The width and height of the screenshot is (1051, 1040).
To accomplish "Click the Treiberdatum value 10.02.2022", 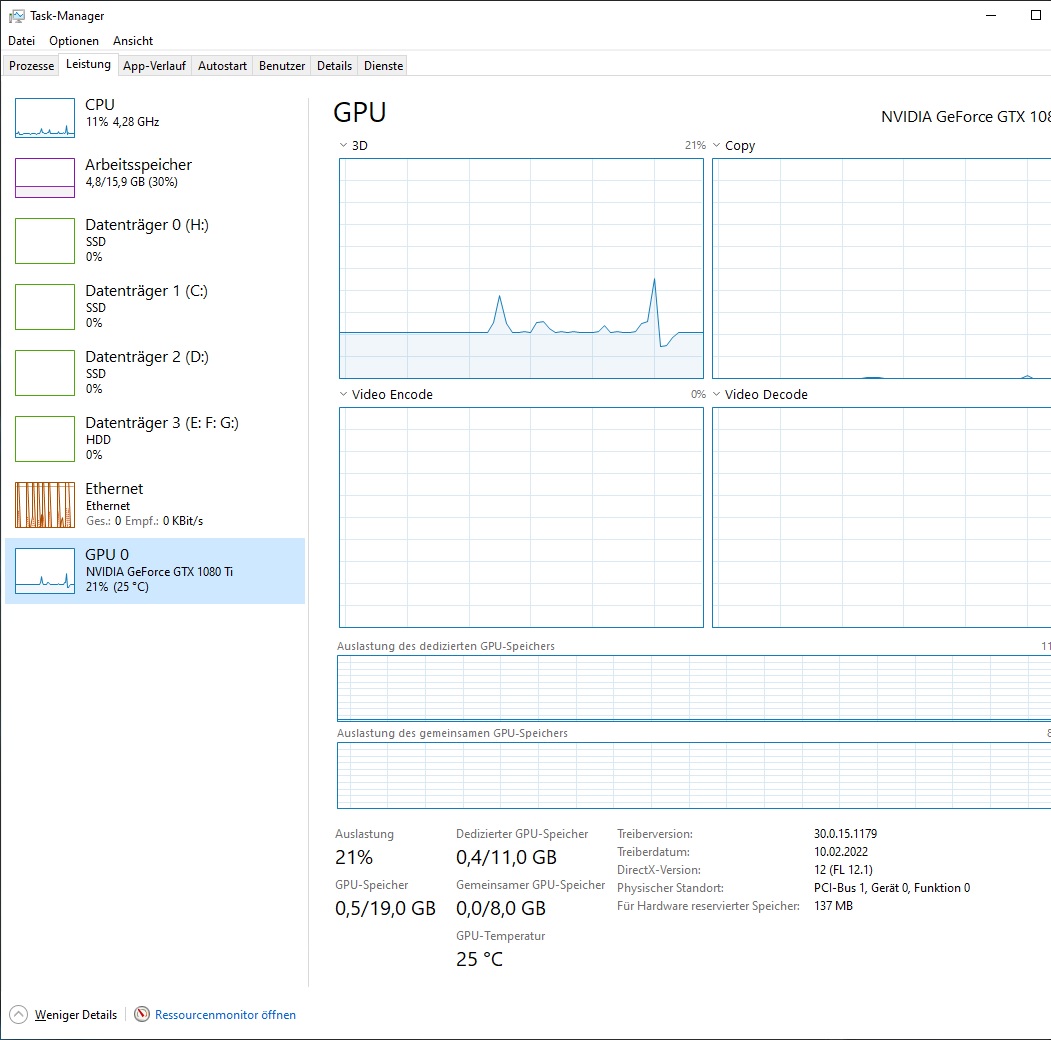I will point(841,852).
